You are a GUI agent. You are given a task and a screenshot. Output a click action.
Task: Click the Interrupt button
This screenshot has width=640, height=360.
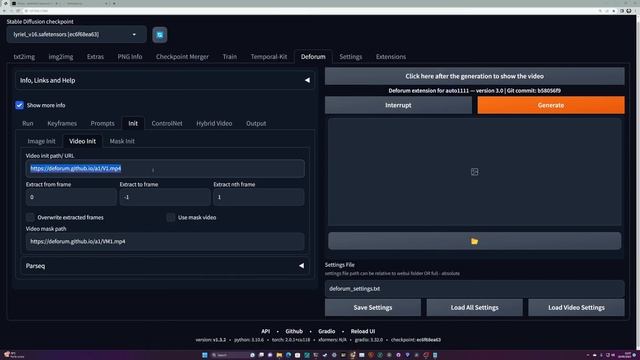[x=398, y=105]
